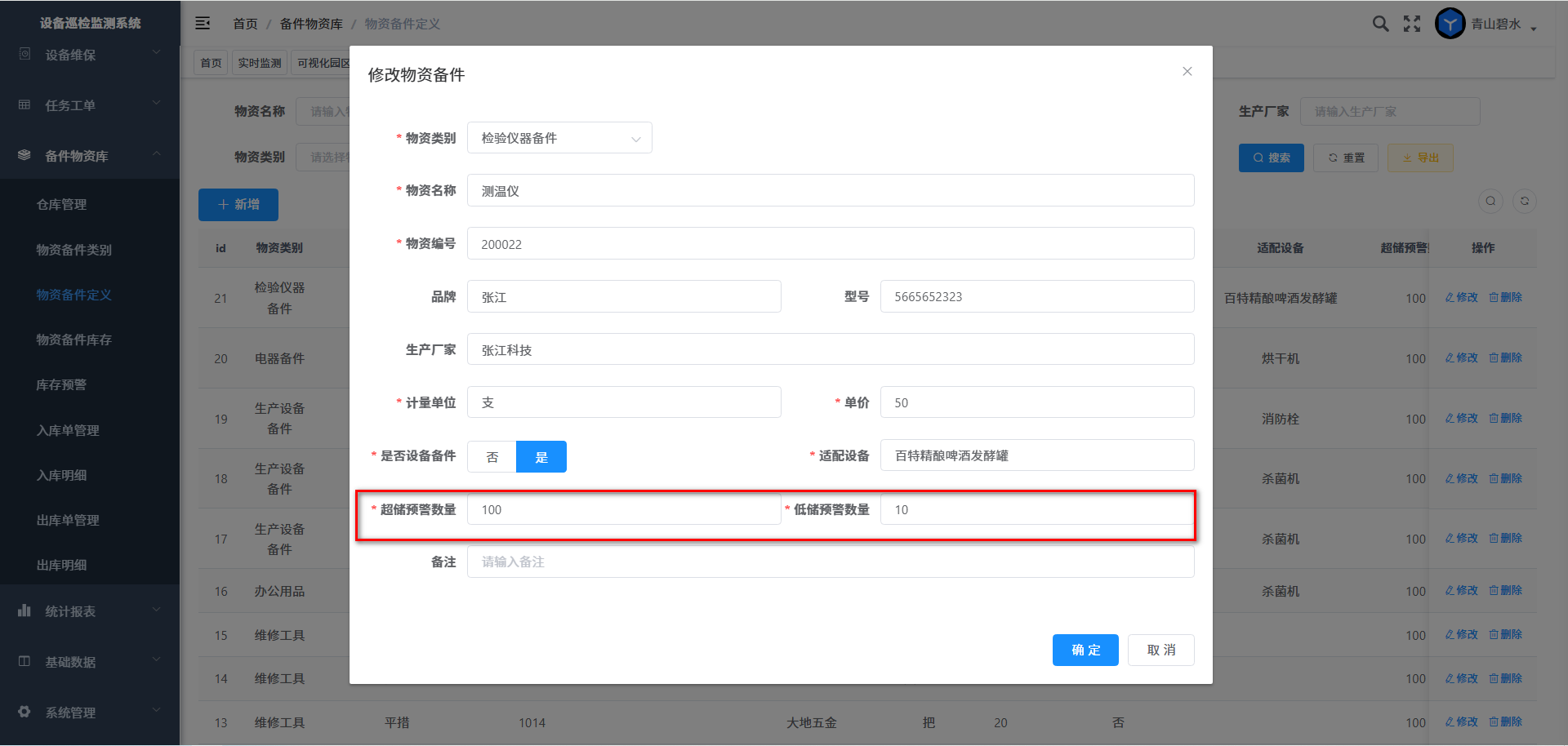This screenshot has width=1568, height=746.
Task: Toggle fullscreen mode icon in header
Action: click(x=1412, y=24)
